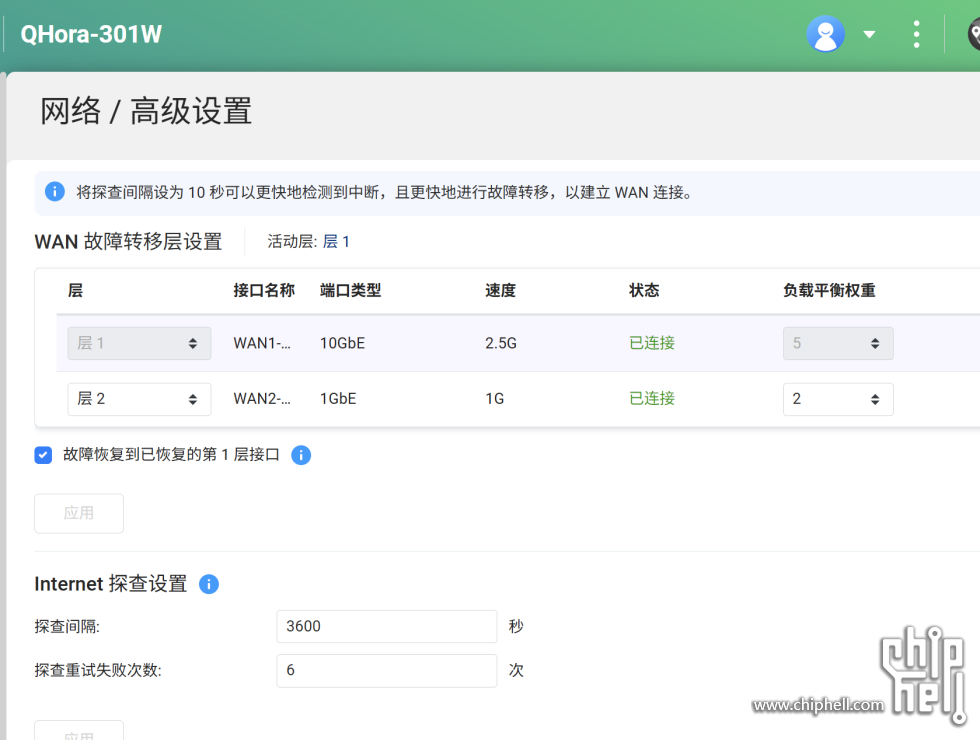The image size is (980, 740).
Task: Click 已连接 status in the WAN1 row
Action: point(652,343)
